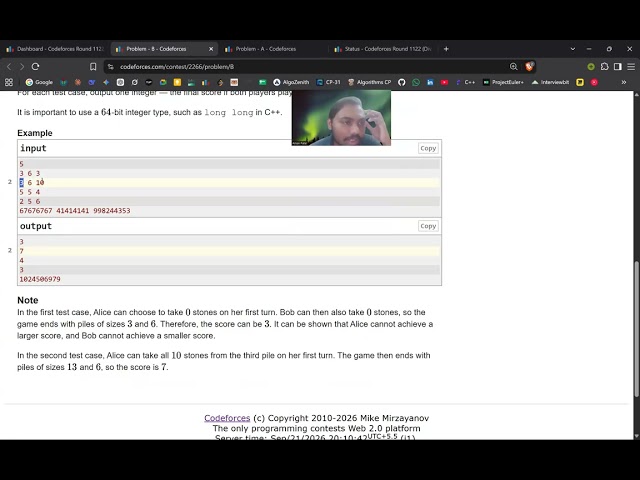This screenshot has height=480, width=640.
Task: Click the output value 1024506979
Action: [40, 279]
